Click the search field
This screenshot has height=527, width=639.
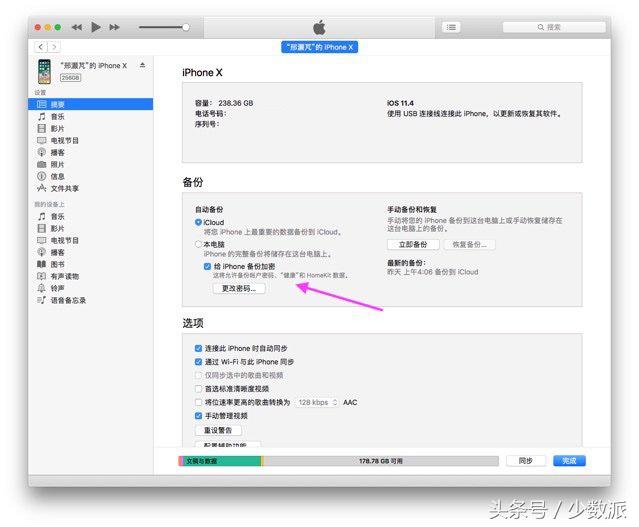[x=554, y=27]
